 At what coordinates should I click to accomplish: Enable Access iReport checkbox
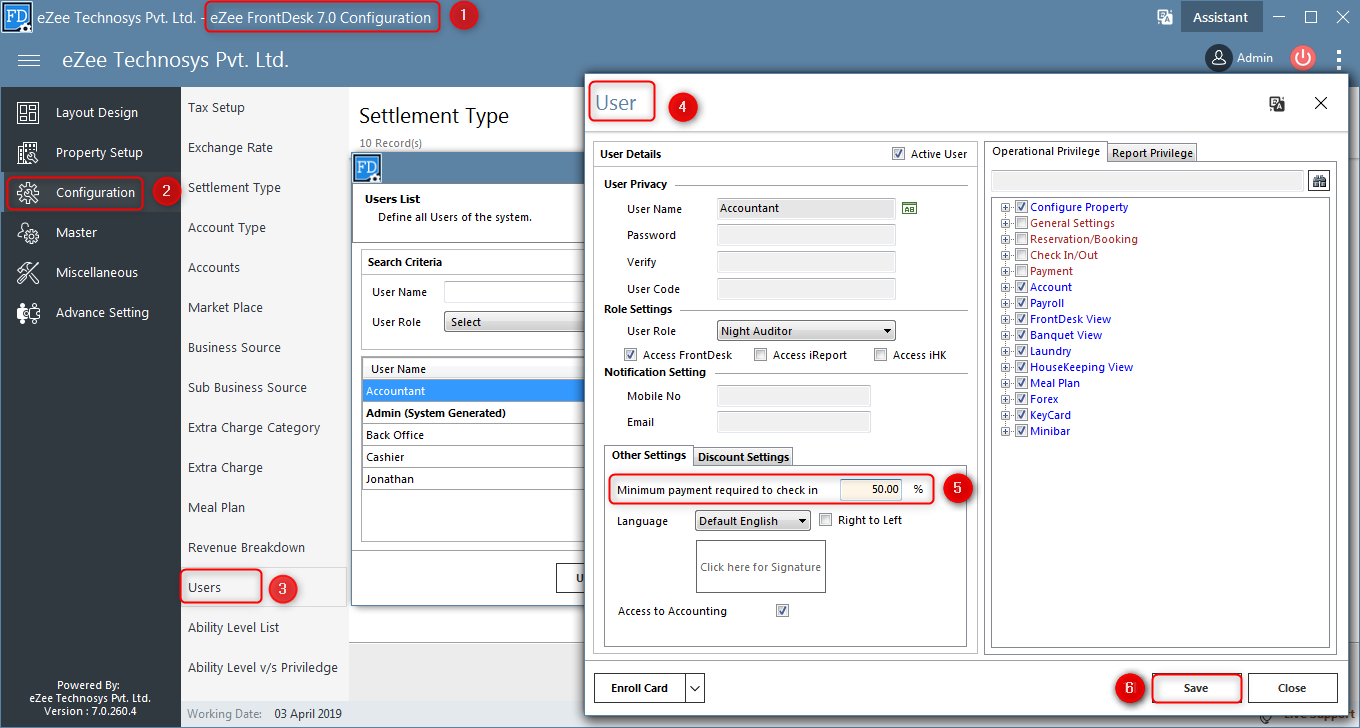(x=760, y=355)
